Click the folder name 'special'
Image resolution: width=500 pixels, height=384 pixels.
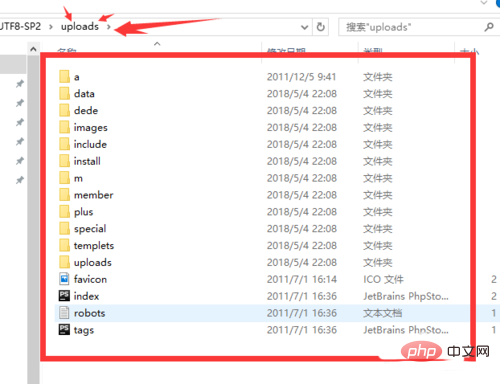point(90,229)
